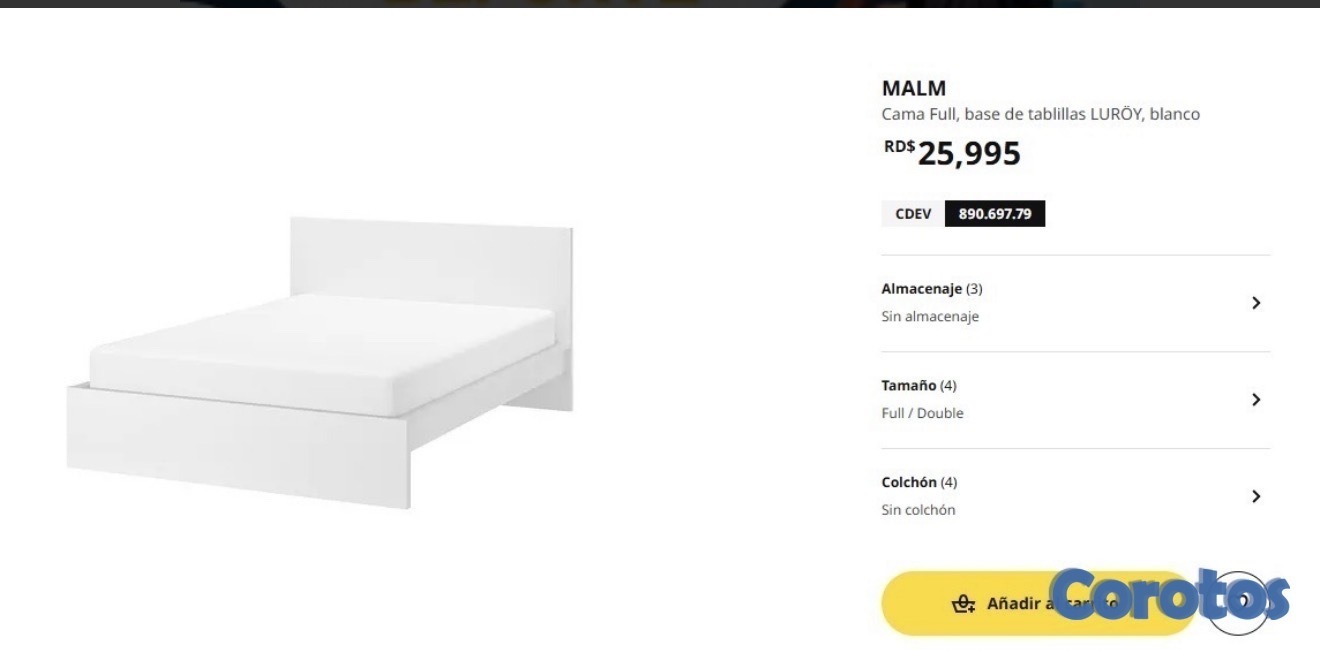Click the "Full / Double" size value

click(x=922, y=413)
